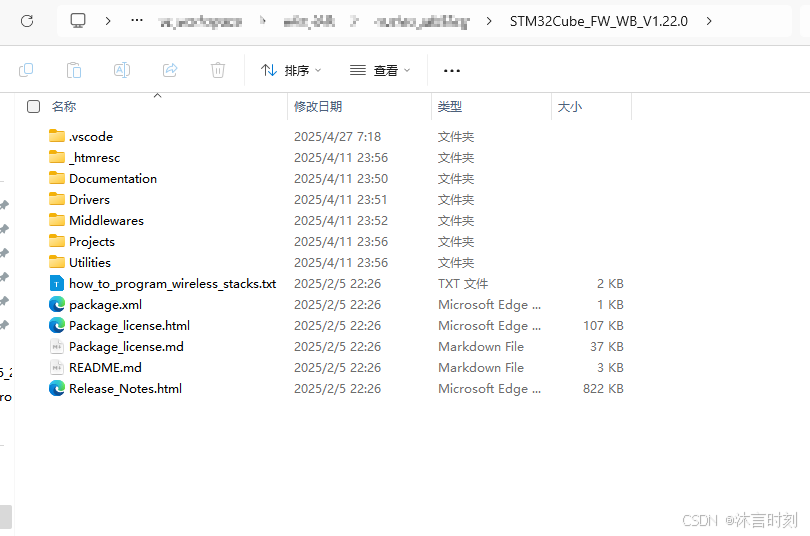Select the Documentation folder icon
The height and width of the screenshot is (536, 810).
(x=57, y=178)
